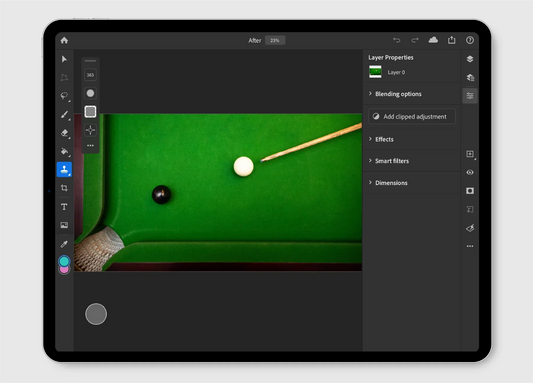Select the Move tool arrow
Viewport: 533px width, 383px height.
point(64,59)
